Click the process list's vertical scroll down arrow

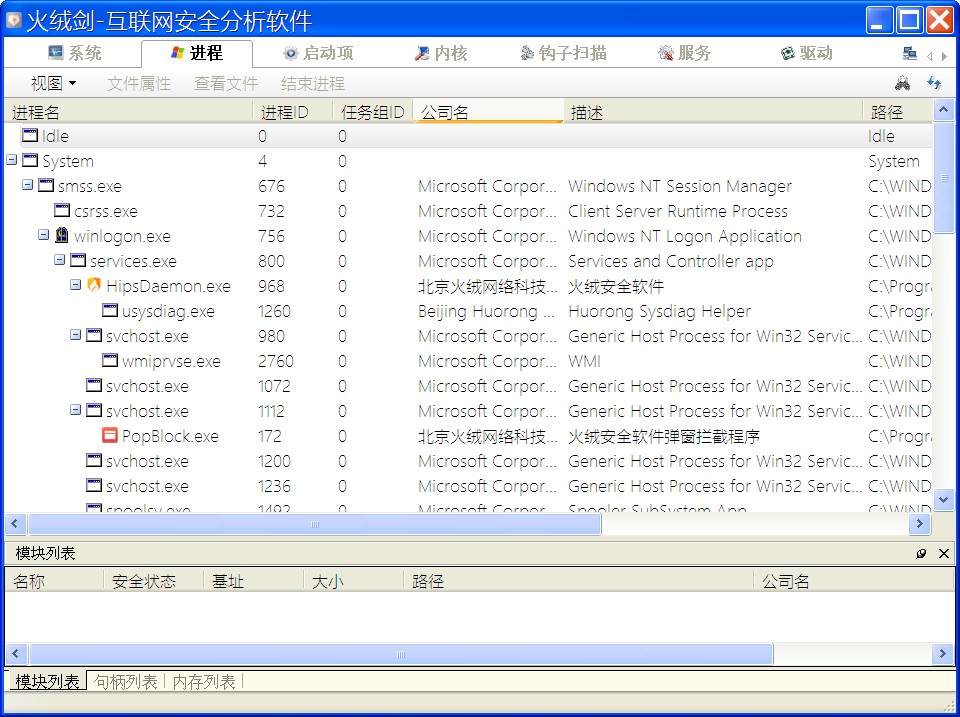(x=943, y=500)
